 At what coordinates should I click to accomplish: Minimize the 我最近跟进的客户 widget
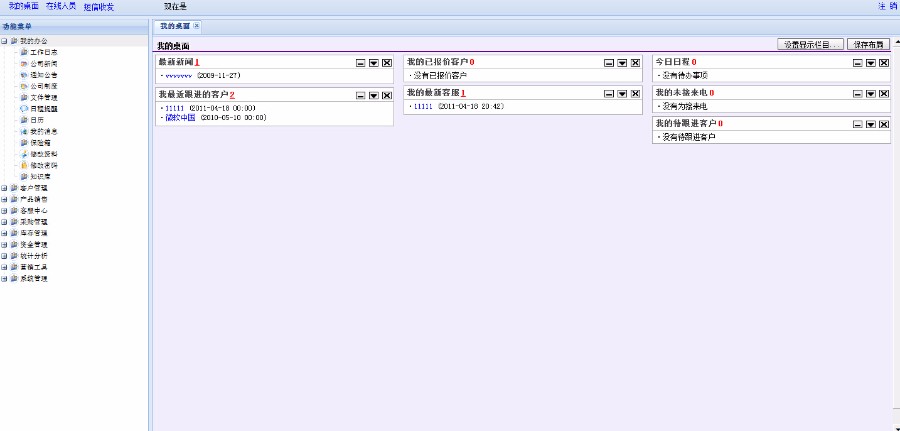tap(360, 95)
